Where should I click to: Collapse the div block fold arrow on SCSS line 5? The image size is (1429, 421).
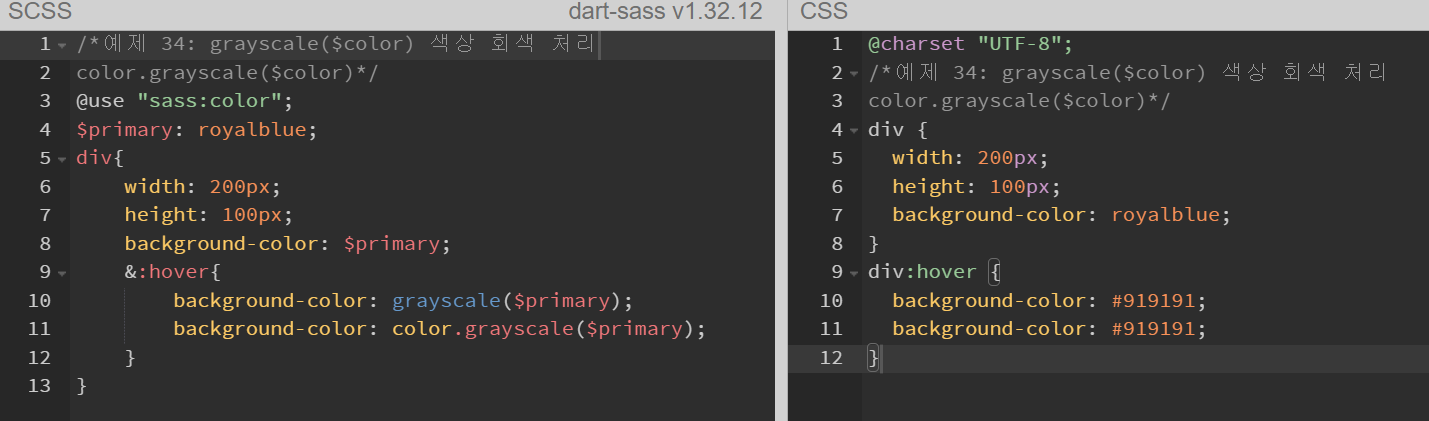pyautogui.click(x=62, y=159)
